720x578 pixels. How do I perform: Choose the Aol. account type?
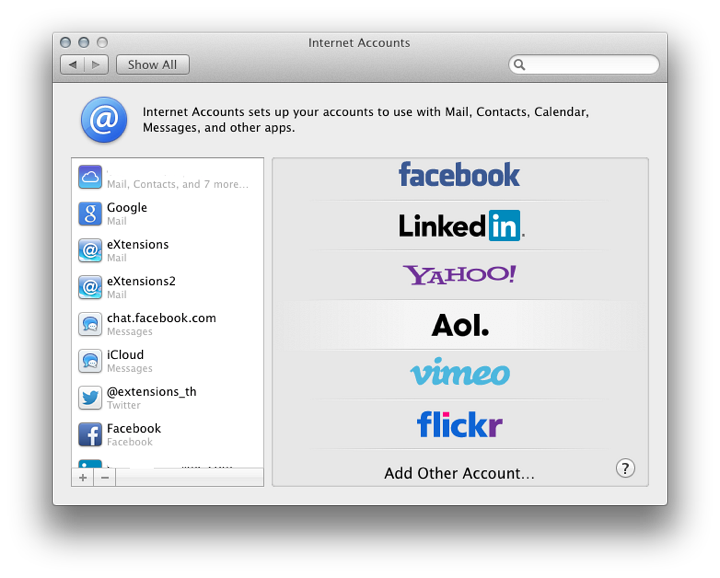(460, 325)
